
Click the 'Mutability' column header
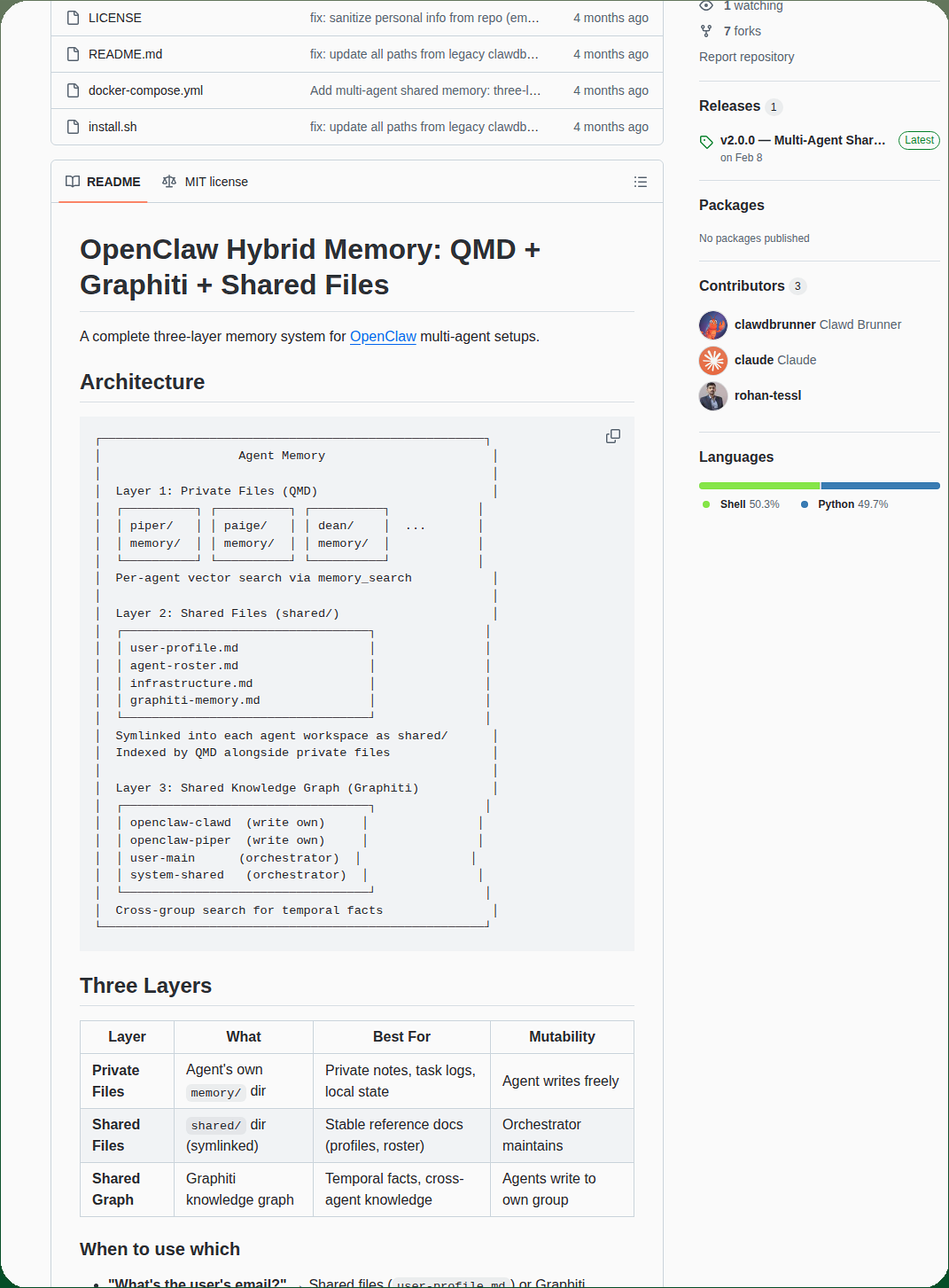pyautogui.click(x=562, y=1037)
